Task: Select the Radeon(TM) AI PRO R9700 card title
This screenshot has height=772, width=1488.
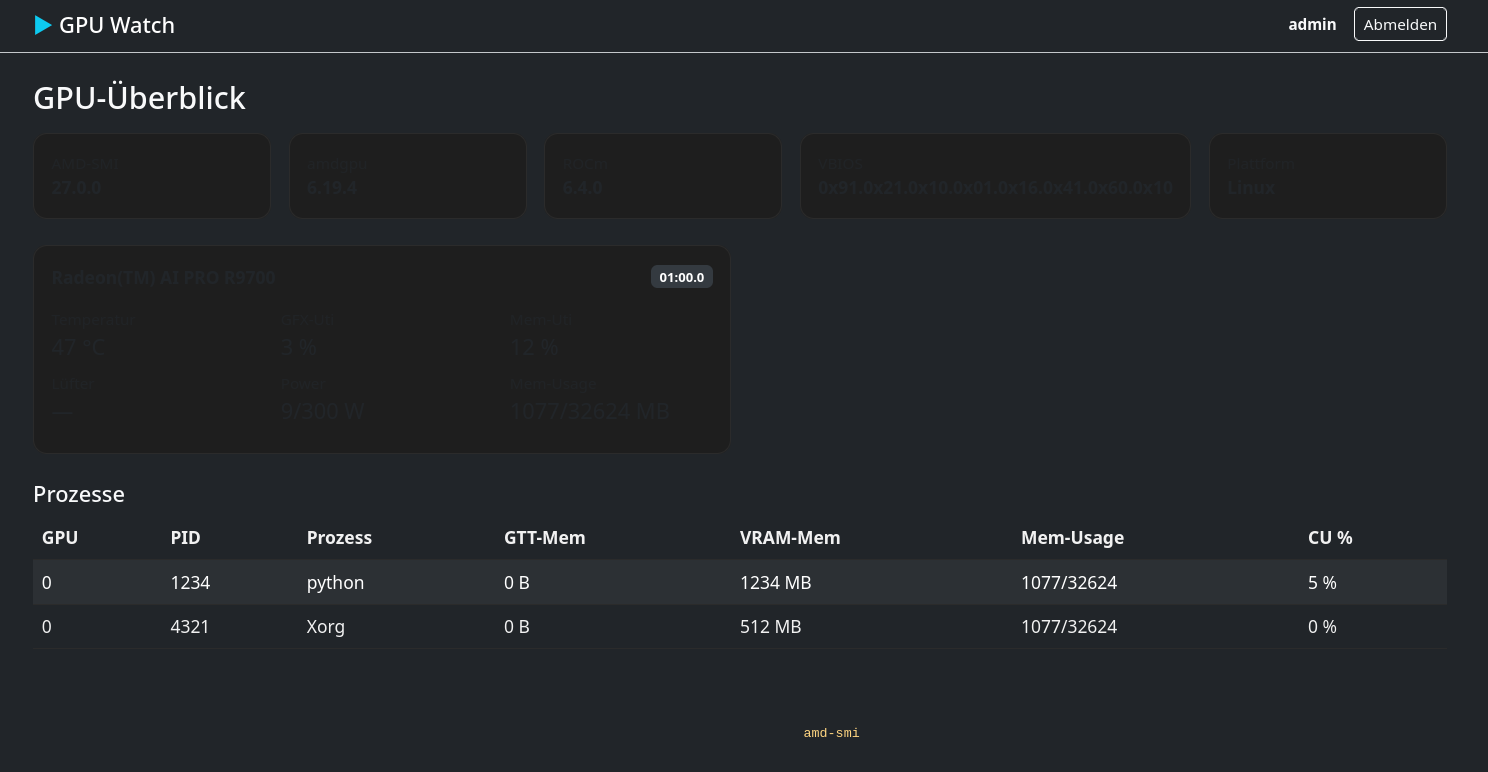Action: (163, 278)
